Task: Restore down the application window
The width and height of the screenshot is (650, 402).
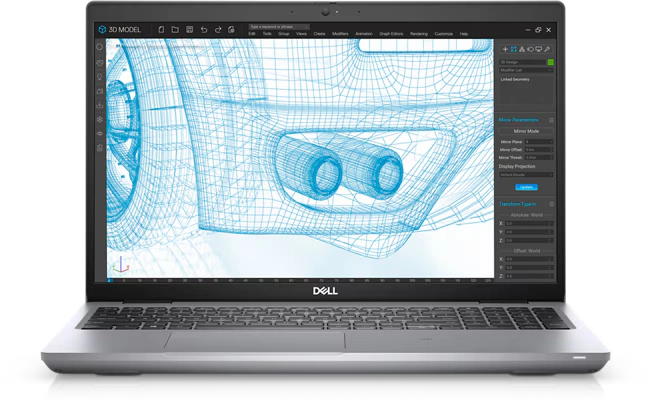Action: 538,30
